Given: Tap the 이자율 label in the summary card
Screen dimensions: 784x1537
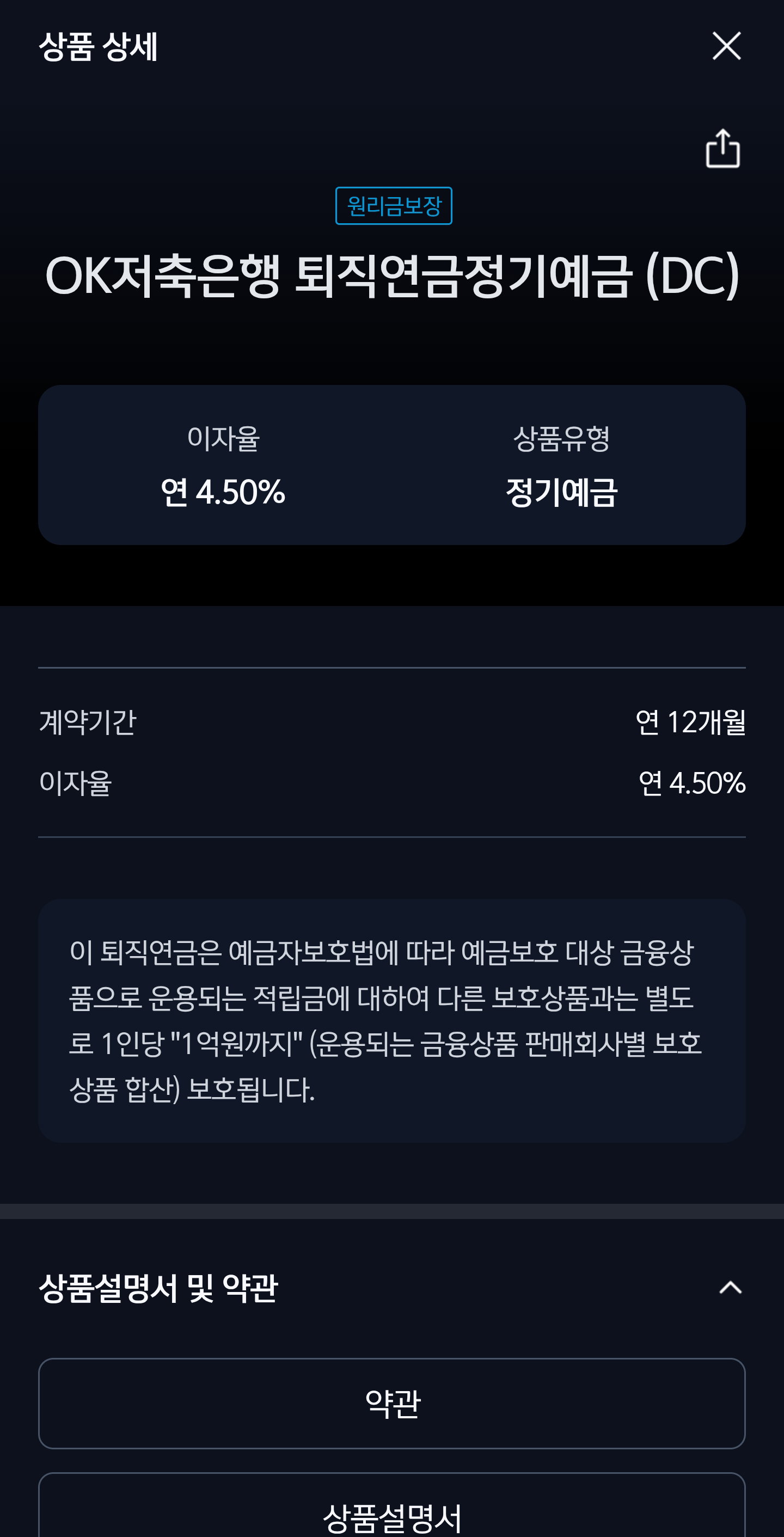Looking at the screenshot, I should click(223, 438).
